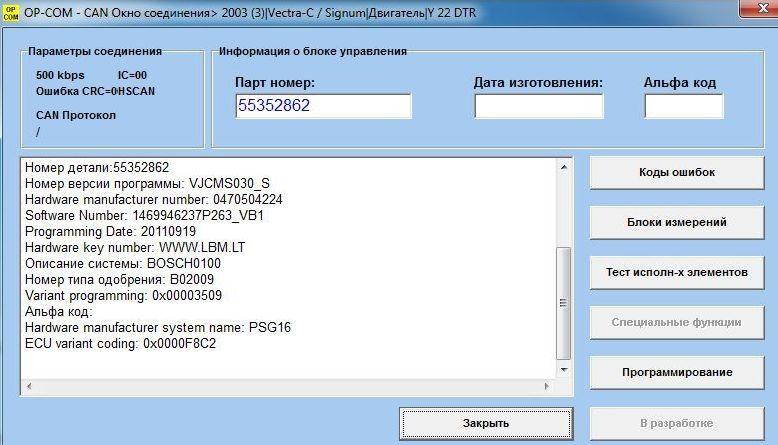Screen dimensions: 778x445
Task: Select the 'Альфа код:' line in list
Action: click(x=59, y=312)
